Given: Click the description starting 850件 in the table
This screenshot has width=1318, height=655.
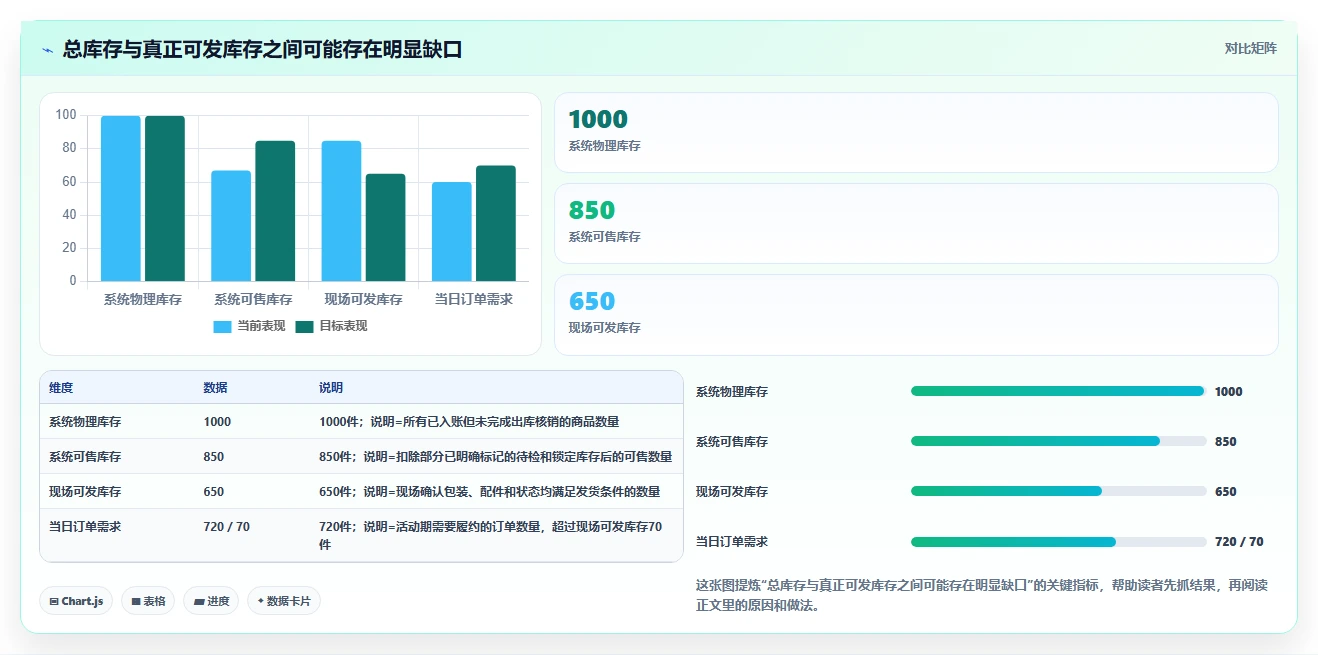Looking at the screenshot, I should [496, 457].
